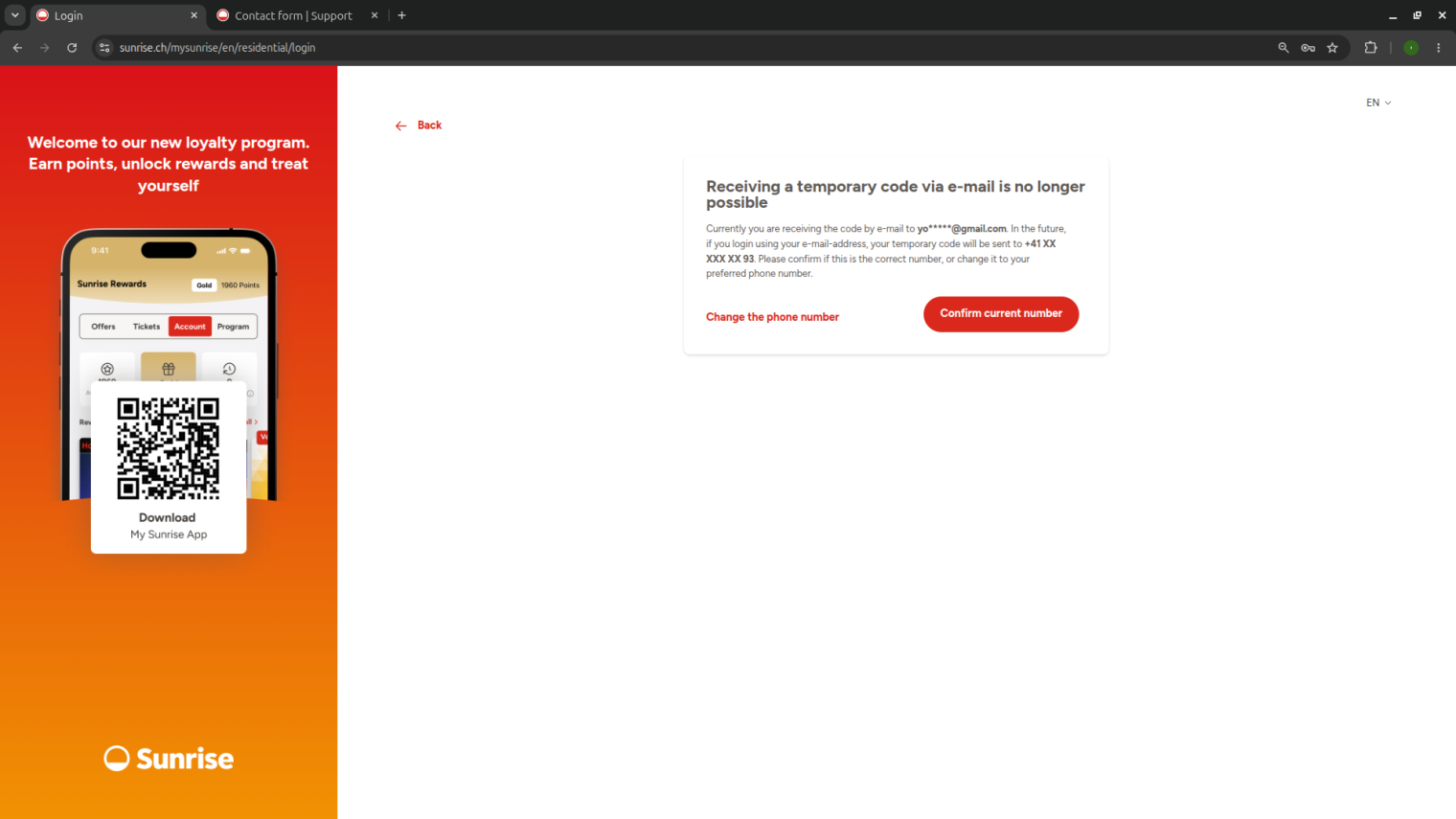Go back using the red Back link
The height and width of the screenshot is (819, 1456).
click(419, 125)
